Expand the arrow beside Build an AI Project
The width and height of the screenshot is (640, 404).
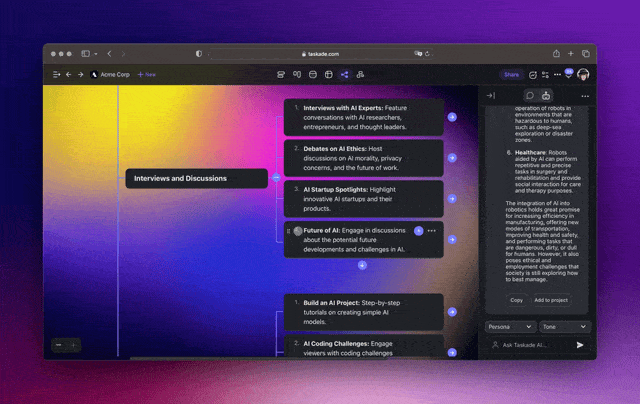pyautogui.click(x=452, y=312)
